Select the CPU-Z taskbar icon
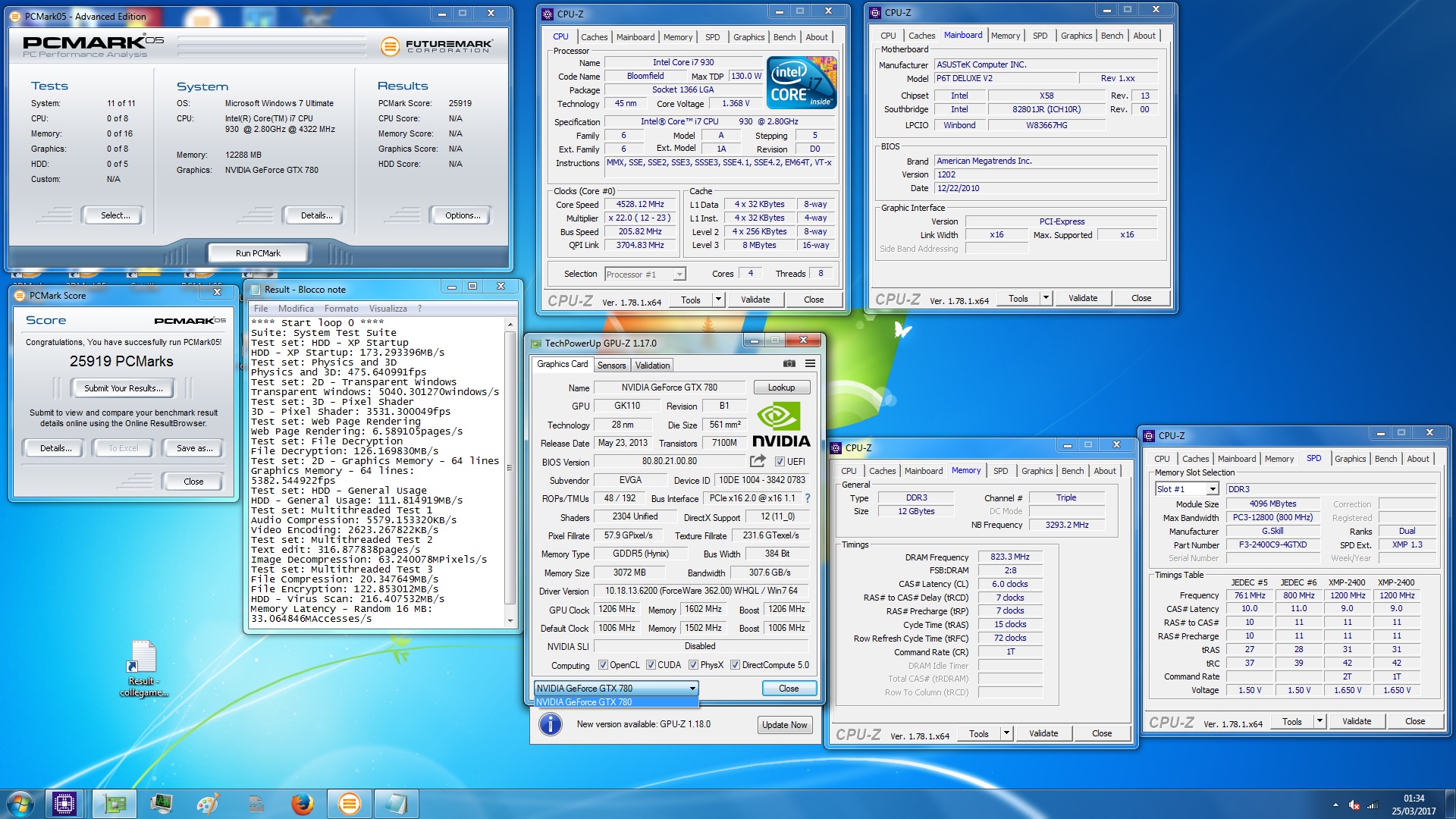The image size is (1456, 819). tap(64, 804)
